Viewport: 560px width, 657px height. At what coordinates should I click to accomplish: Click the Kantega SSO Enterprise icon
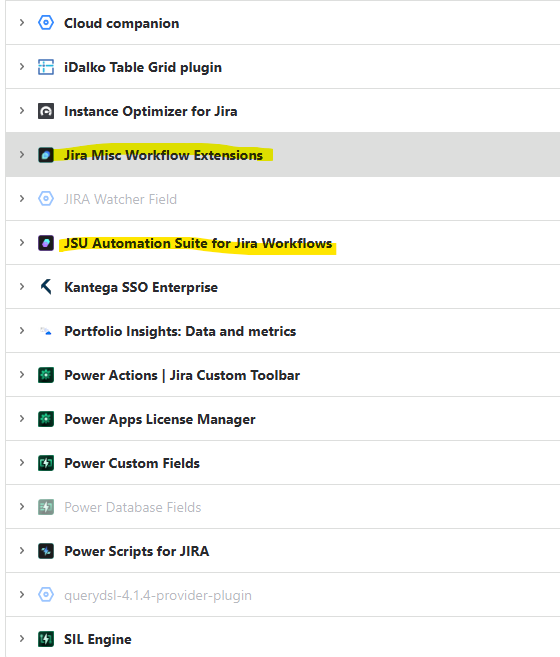tap(46, 287)
